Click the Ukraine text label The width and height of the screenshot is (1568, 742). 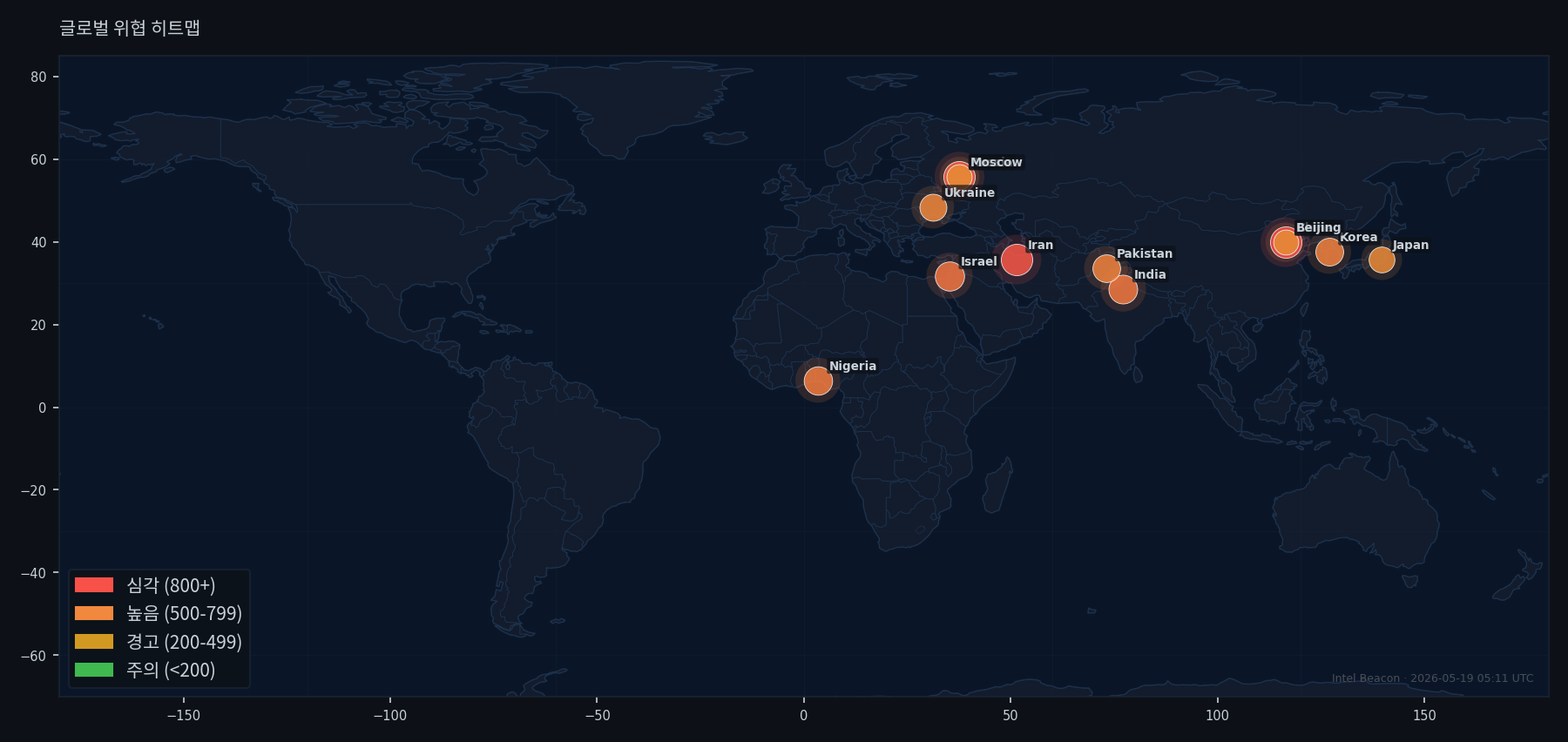970,192
